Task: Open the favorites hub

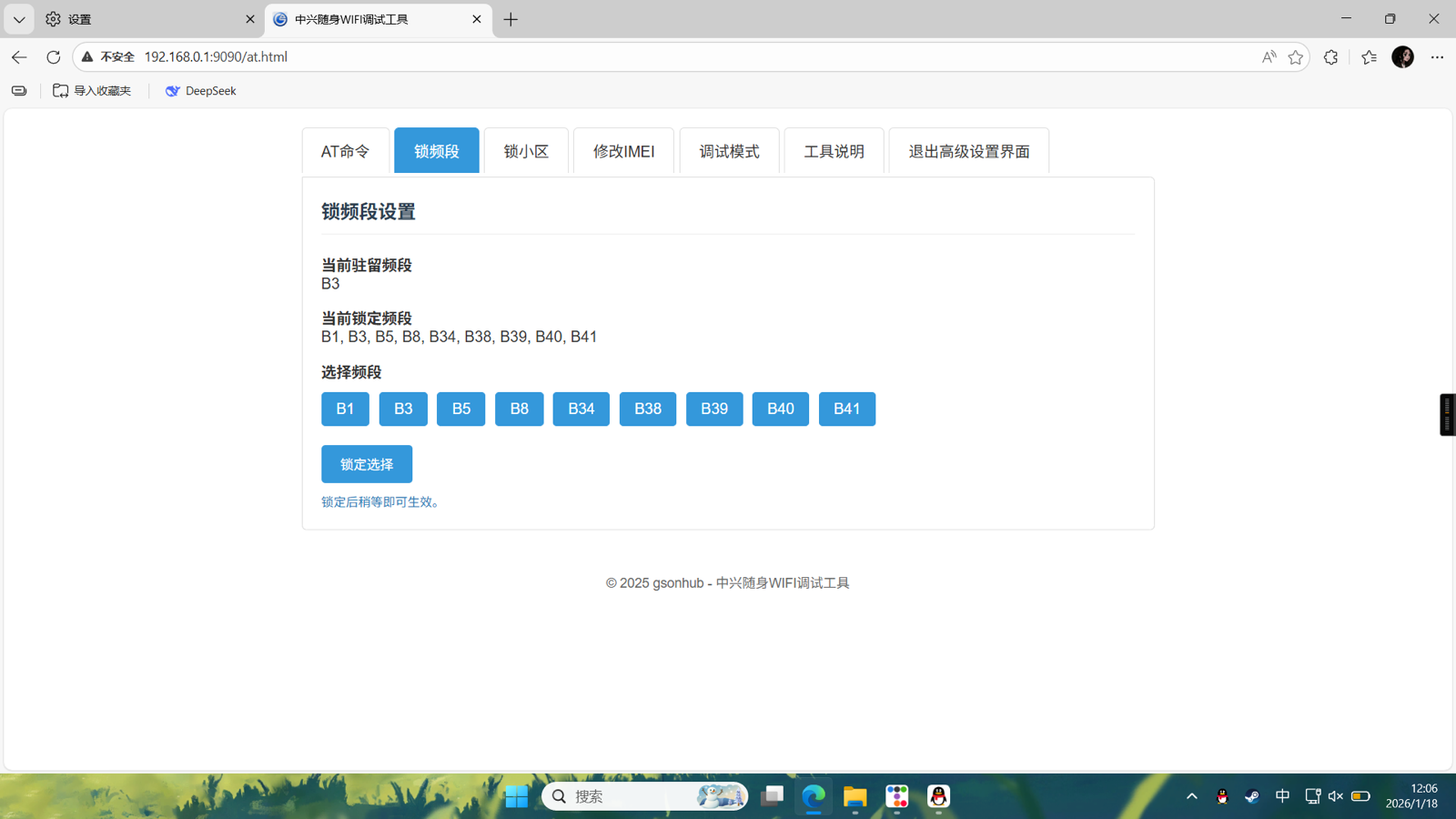Action: coord(1369,56)
